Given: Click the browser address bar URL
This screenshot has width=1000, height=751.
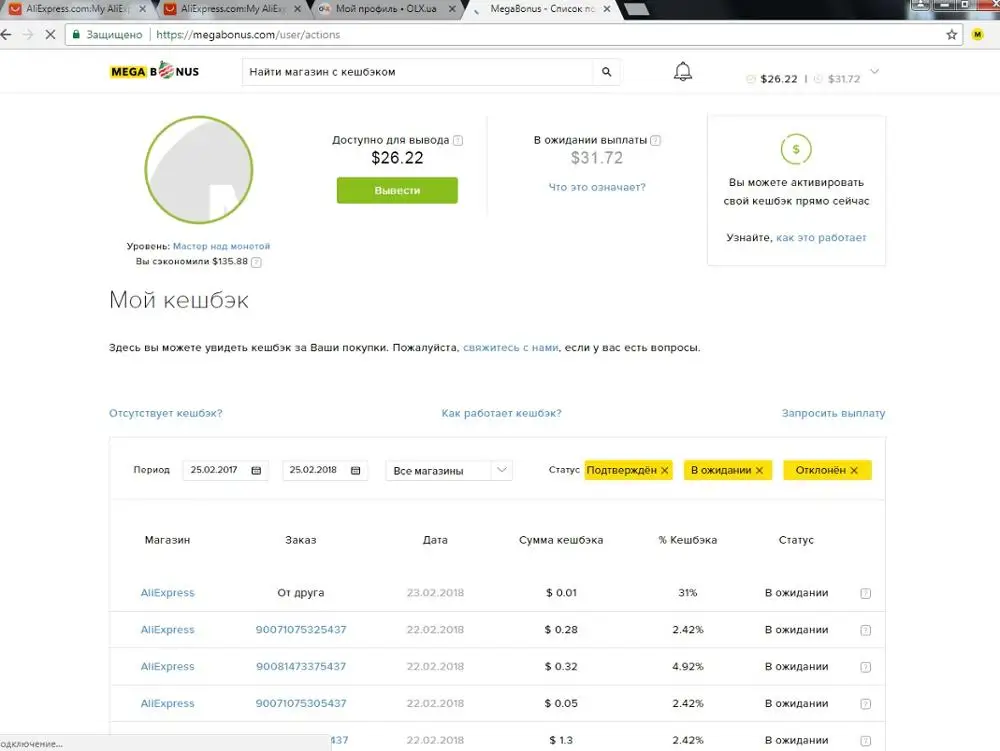Looking at the screenshot, I should click(x=248, y=34).
